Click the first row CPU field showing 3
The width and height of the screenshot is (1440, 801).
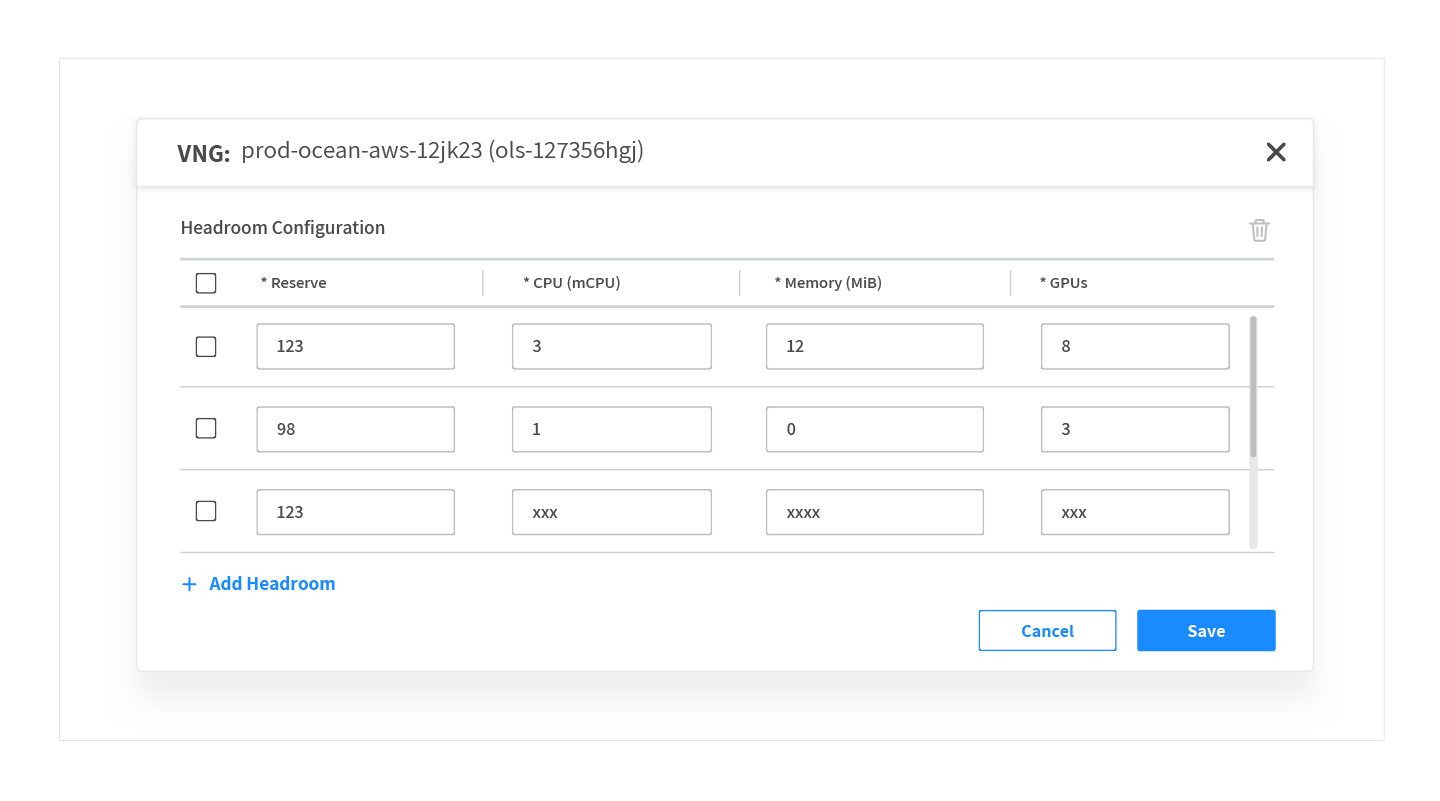611,347
